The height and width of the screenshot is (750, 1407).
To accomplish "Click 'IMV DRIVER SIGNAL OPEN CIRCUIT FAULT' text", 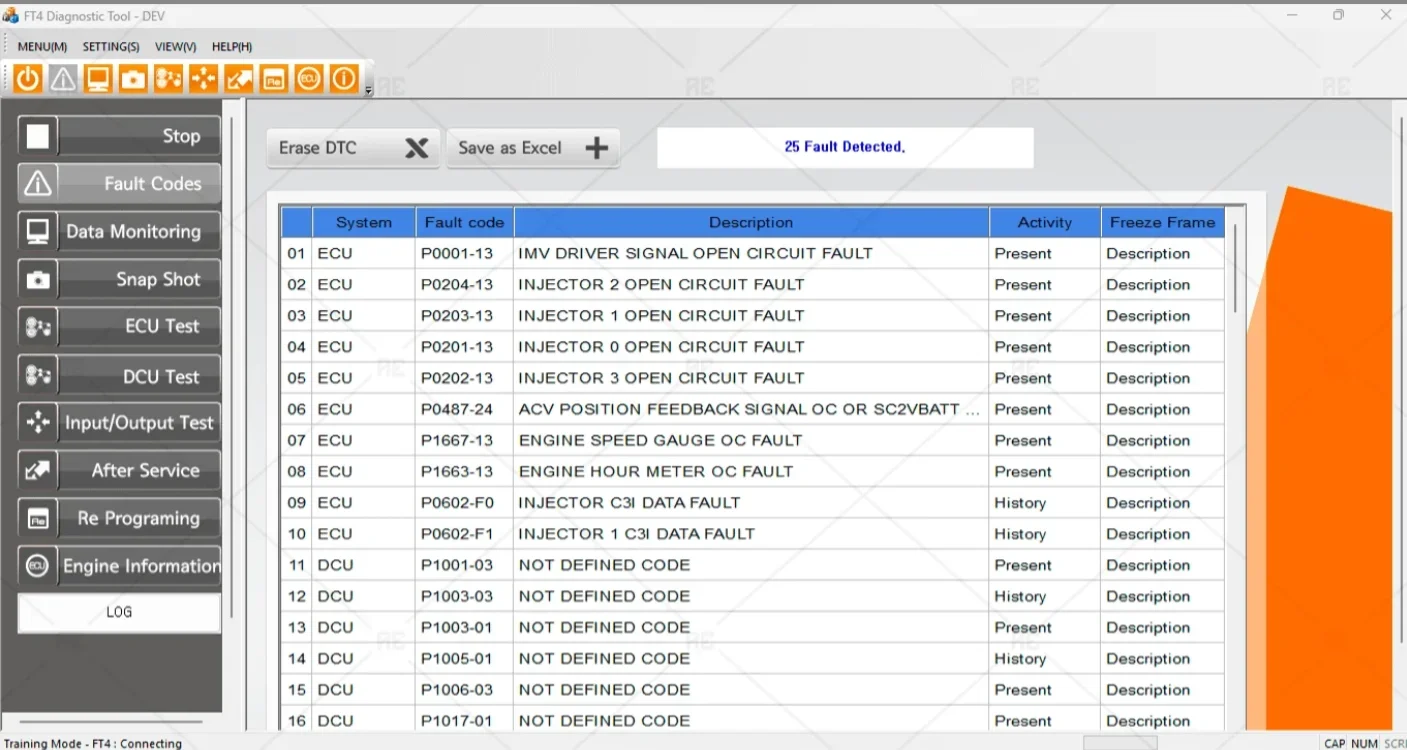I will [x=695, y=254].
